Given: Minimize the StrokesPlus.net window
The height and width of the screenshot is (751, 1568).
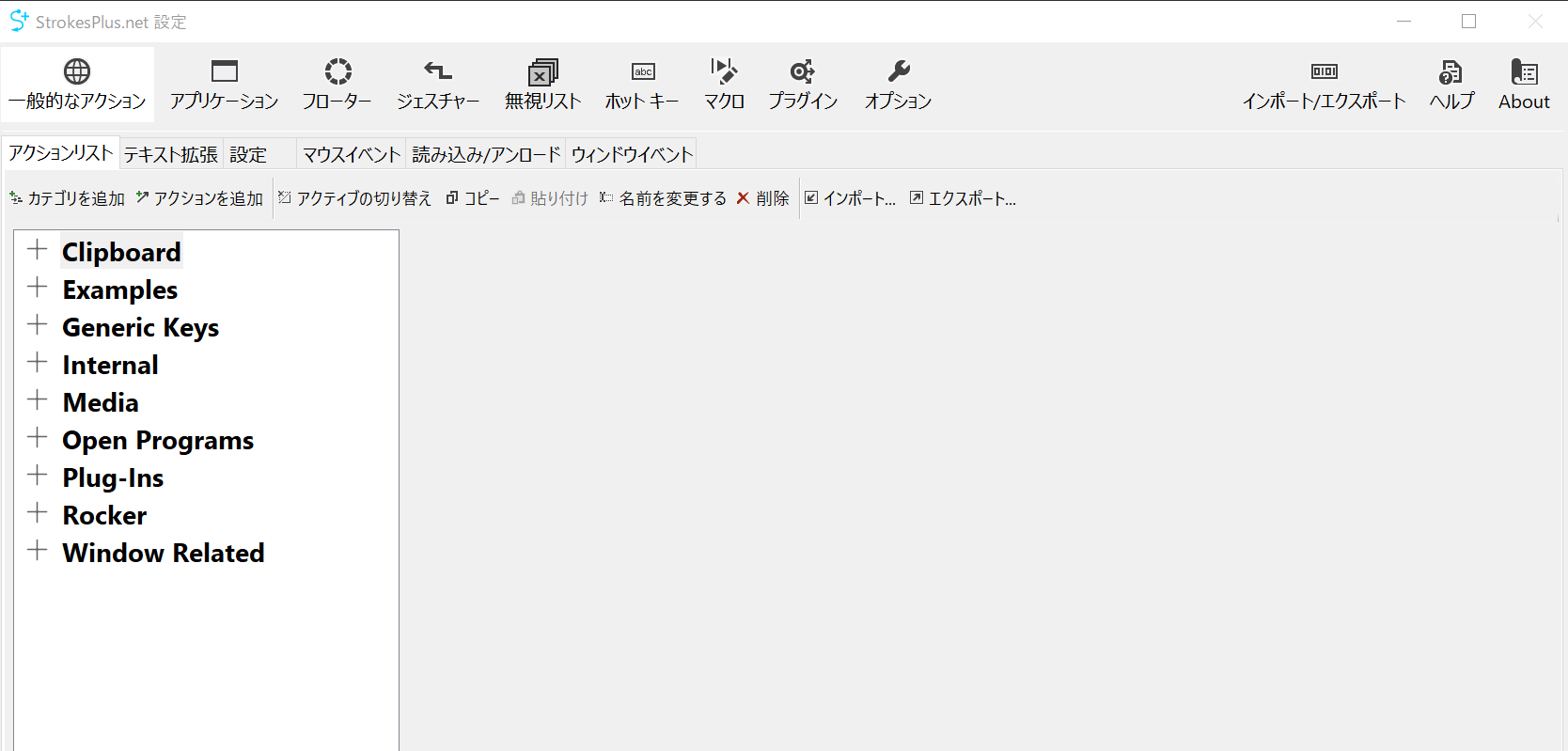Looking at the screenshot, I should (x=1403, y=21).
